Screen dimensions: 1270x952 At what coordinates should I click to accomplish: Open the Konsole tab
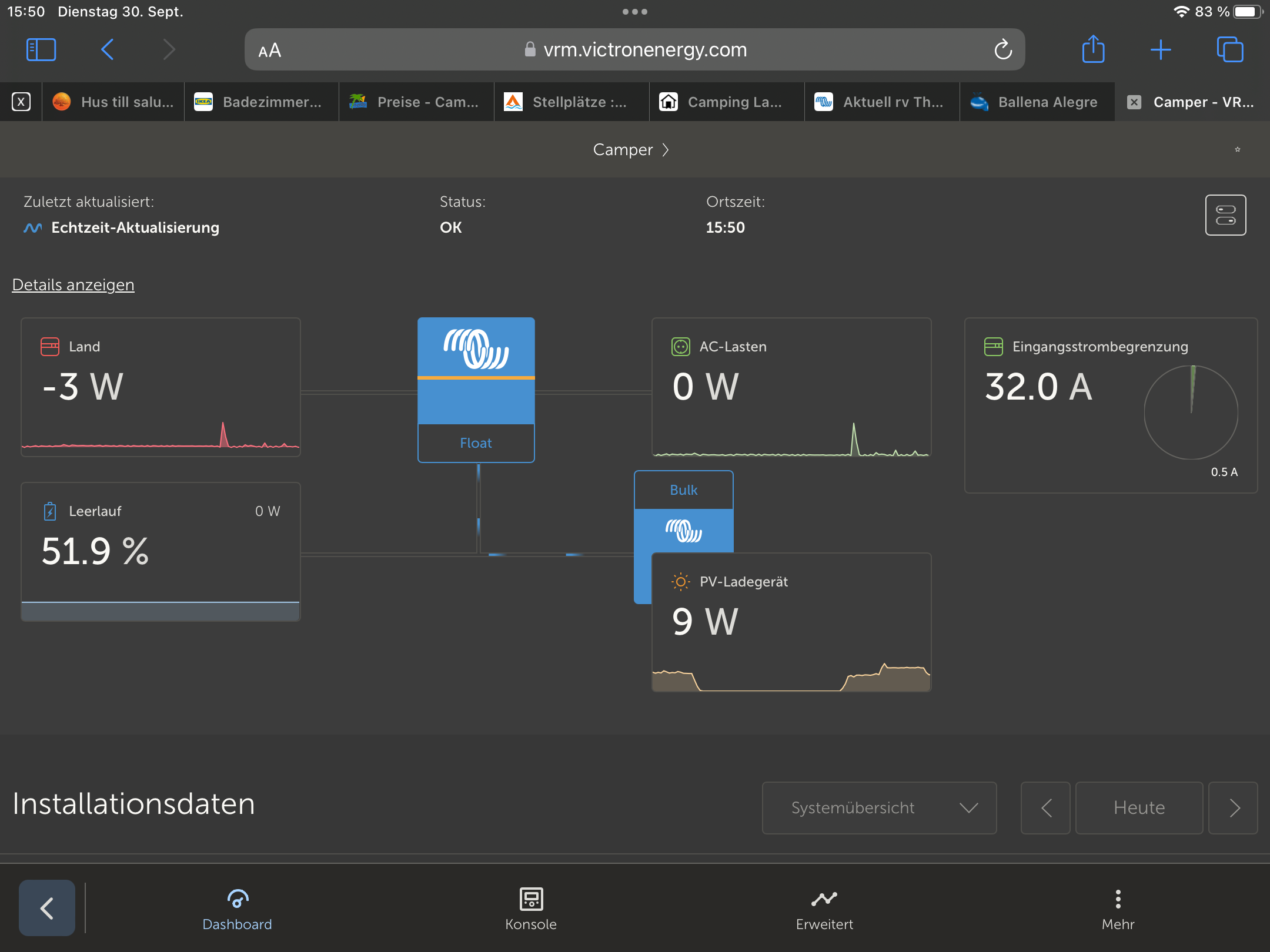pyautogui.click(x=530, y=909)
